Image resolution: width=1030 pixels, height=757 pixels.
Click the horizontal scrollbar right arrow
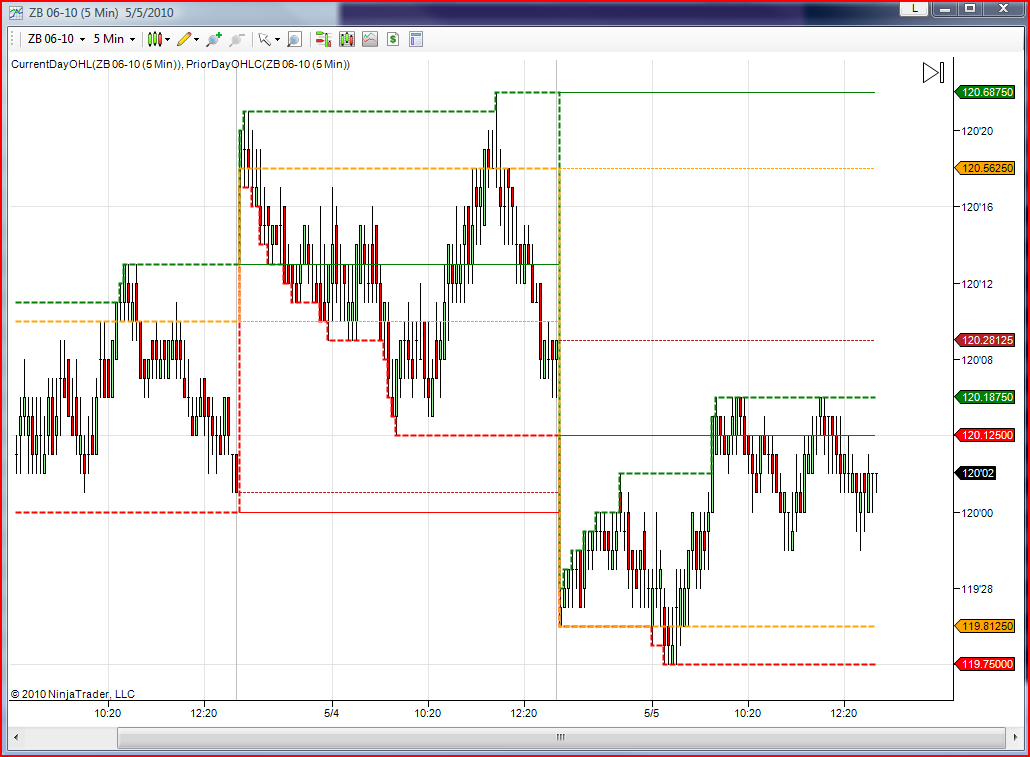point(1016,737)
